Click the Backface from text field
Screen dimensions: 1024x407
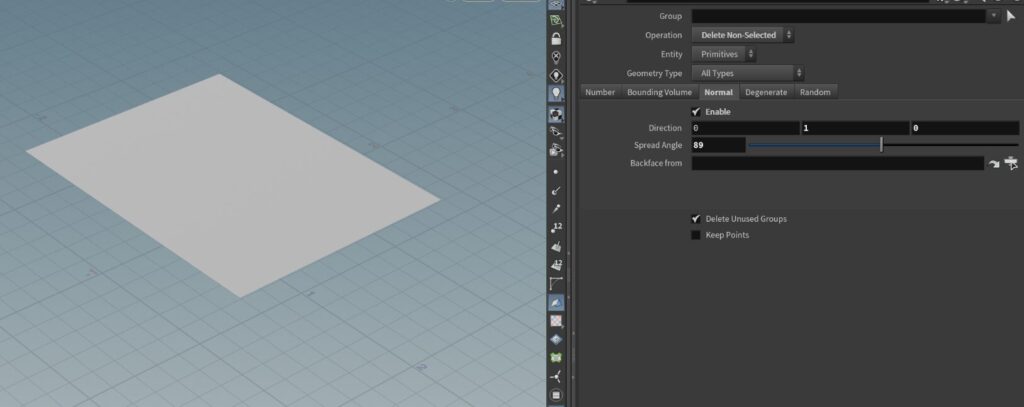pyautogui.click(x=837, y=163)
